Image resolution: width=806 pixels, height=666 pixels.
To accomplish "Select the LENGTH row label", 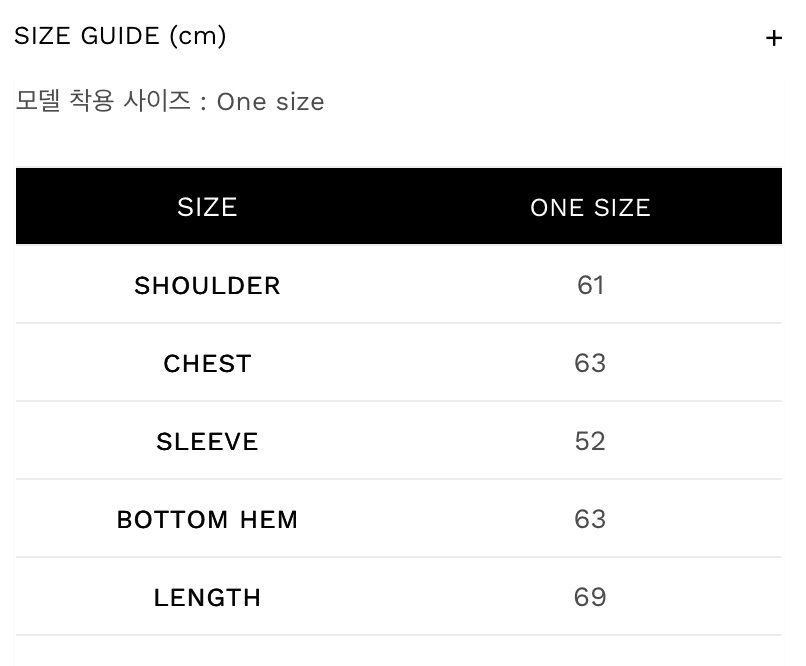I will 207,598.
